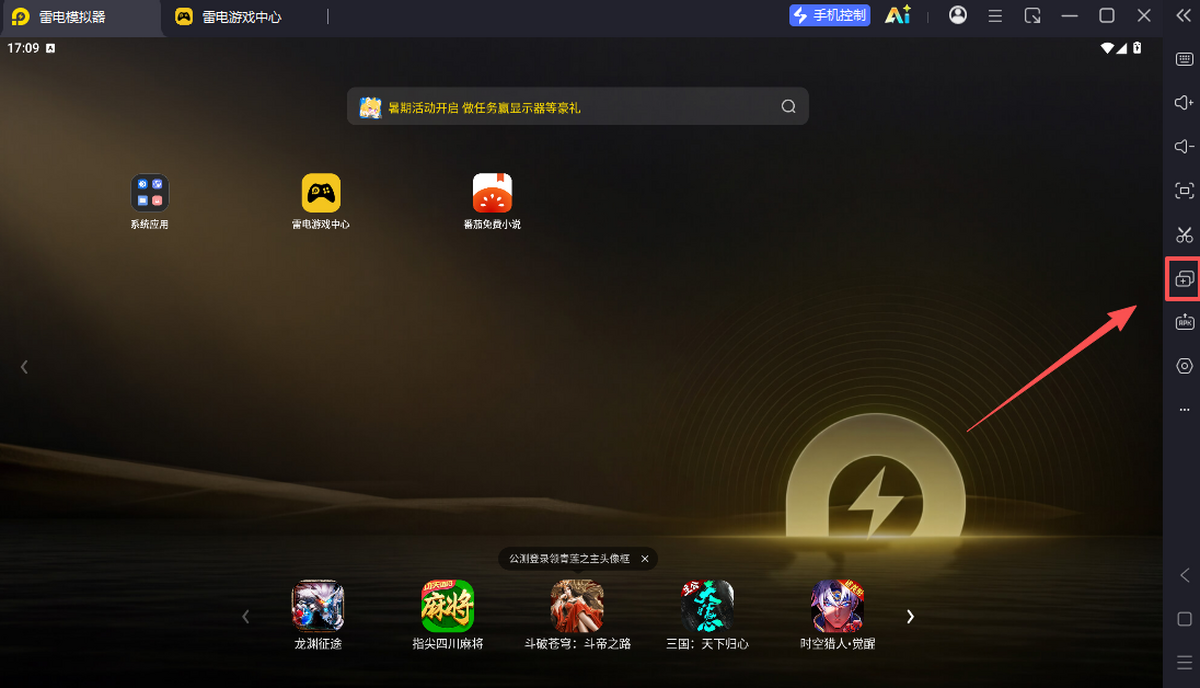The image size is (1200, 688).
Task: Switch to the 雷电模拟器 tab
Action: tap(80, 17)
